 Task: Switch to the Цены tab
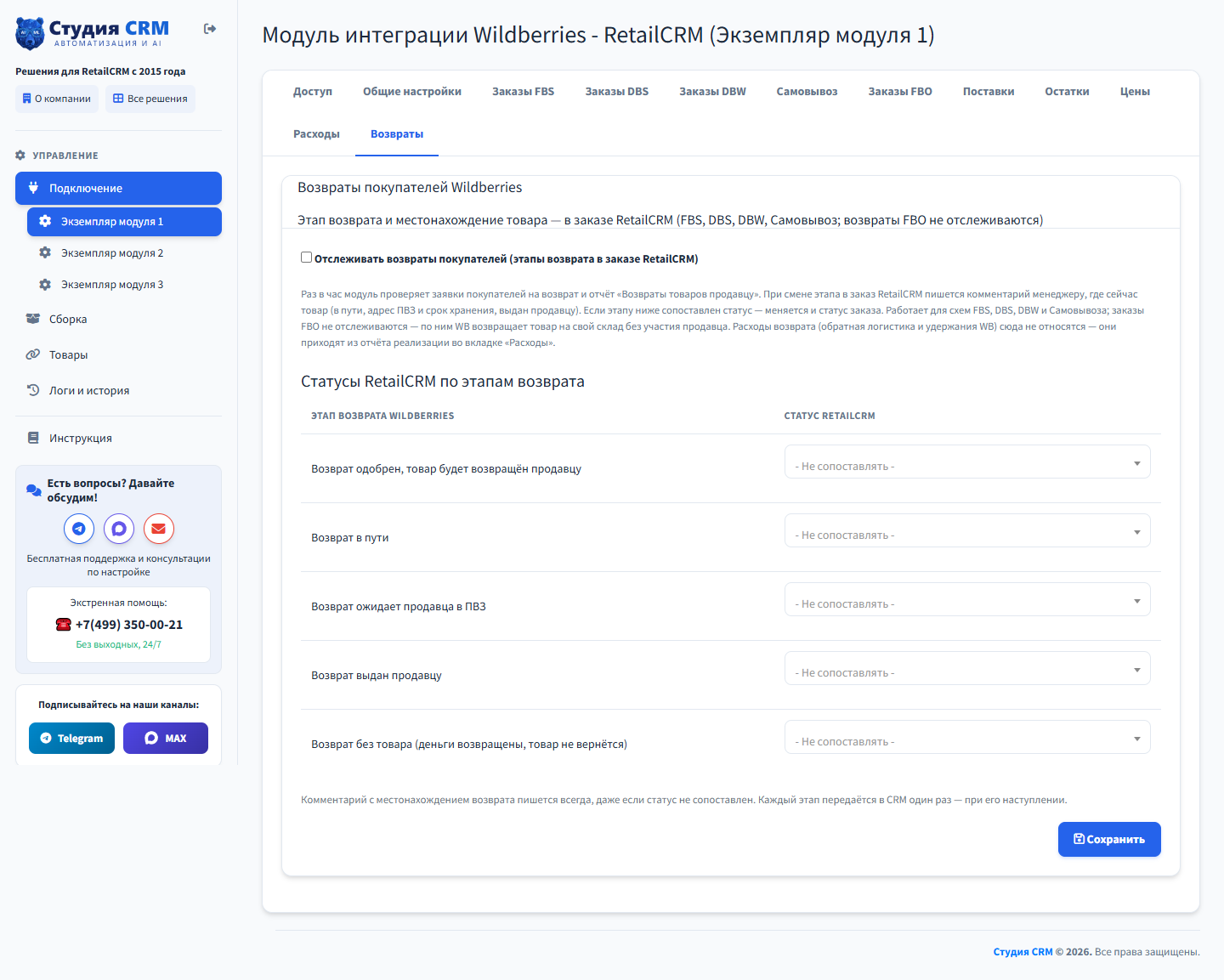(x=1135, y=92)
